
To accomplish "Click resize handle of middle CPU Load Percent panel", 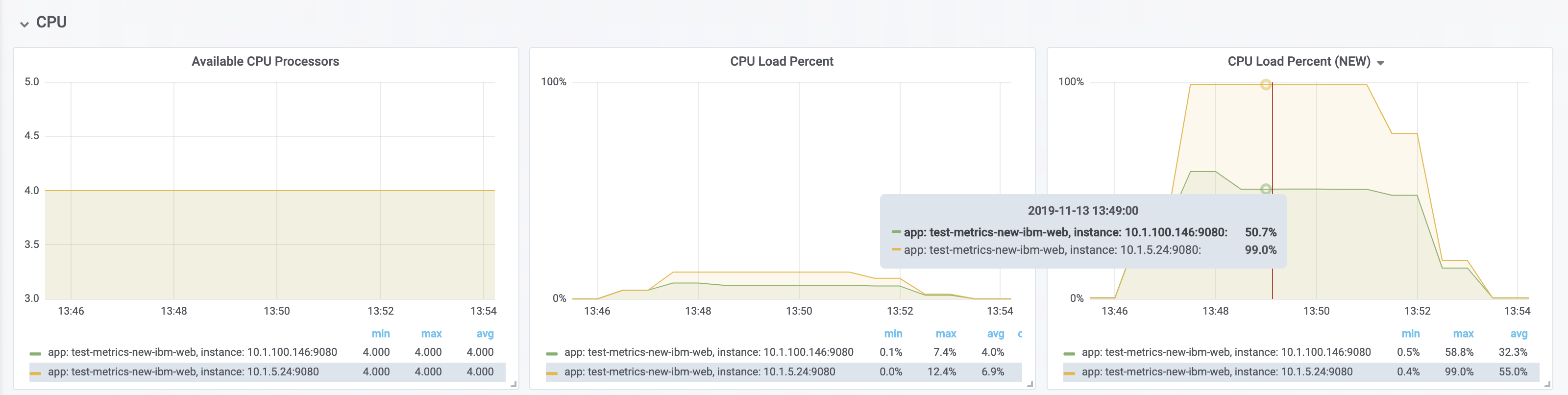I will coord(1030,385).
